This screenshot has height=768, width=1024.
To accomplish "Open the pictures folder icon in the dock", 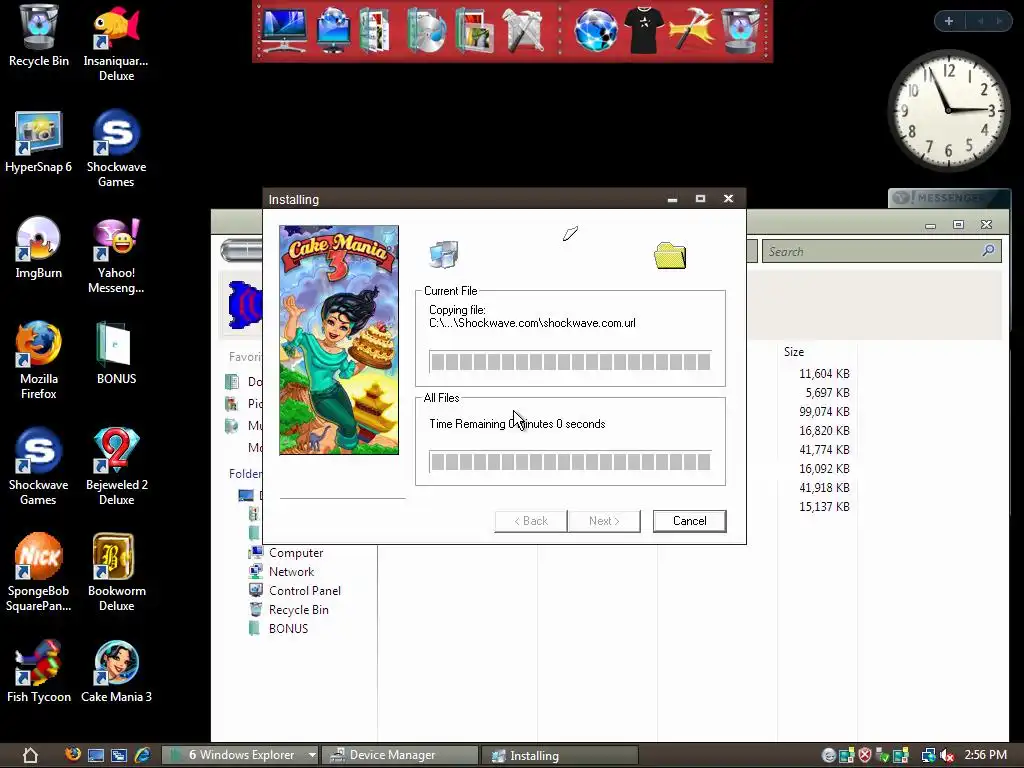I will [475, 31].
